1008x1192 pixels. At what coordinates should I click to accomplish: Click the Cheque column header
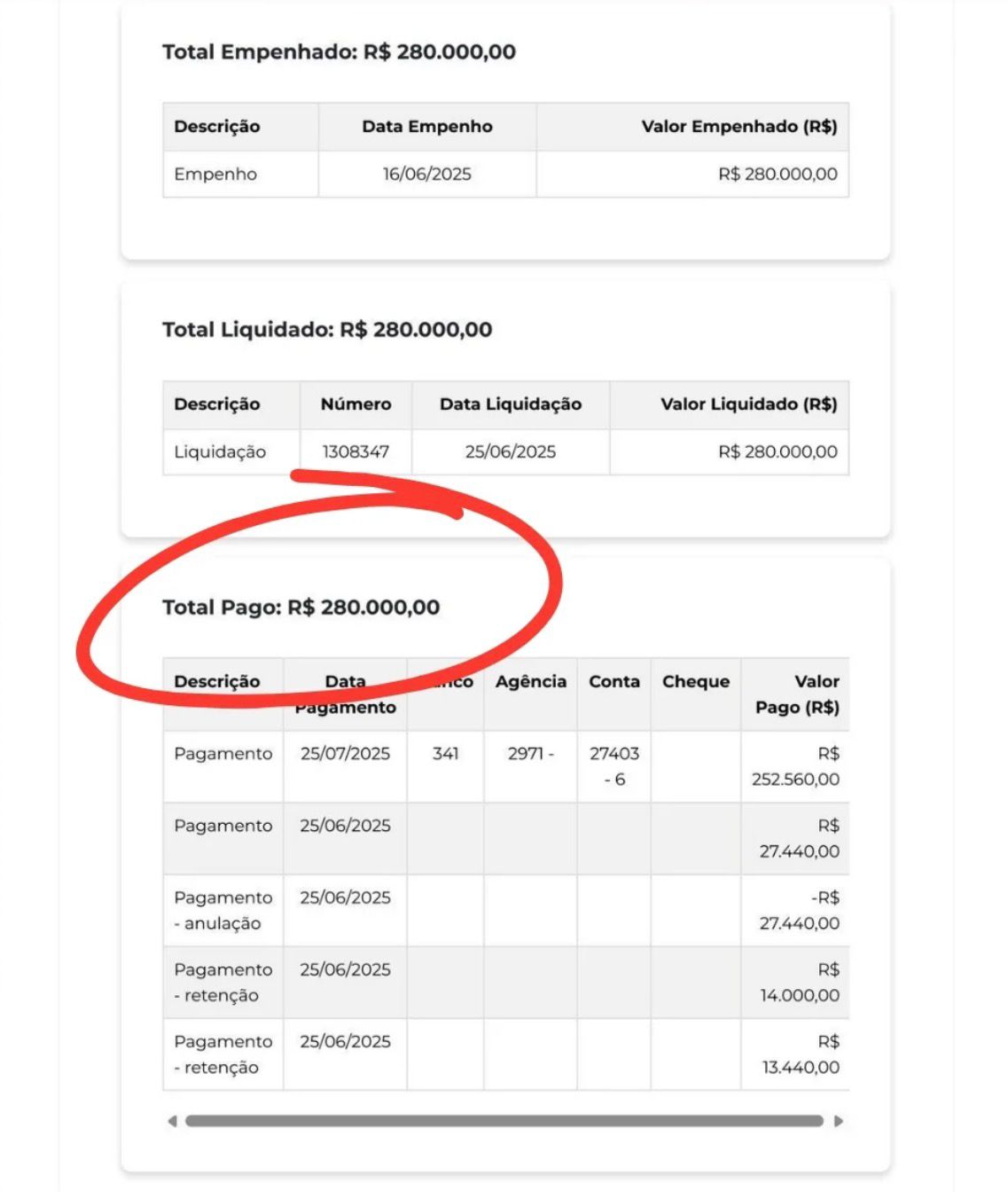point(695,682)
